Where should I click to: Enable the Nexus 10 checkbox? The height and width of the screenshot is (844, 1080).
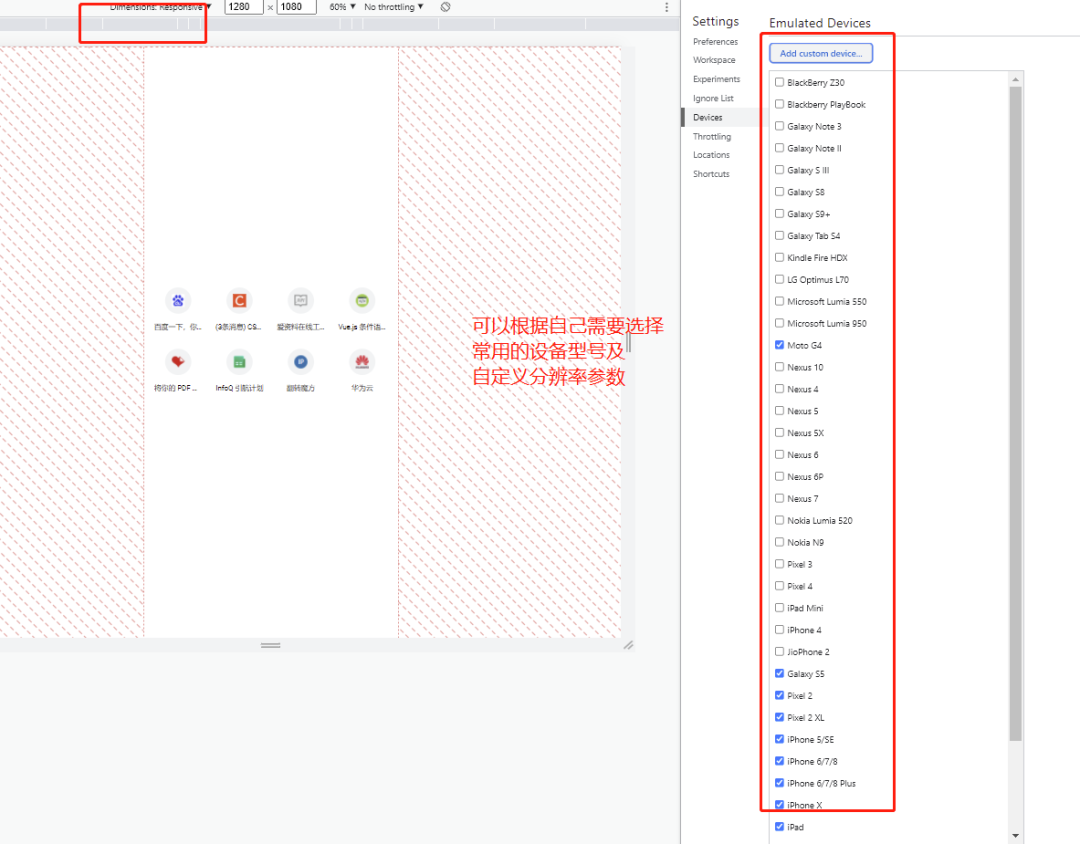[x=779, y=367]
